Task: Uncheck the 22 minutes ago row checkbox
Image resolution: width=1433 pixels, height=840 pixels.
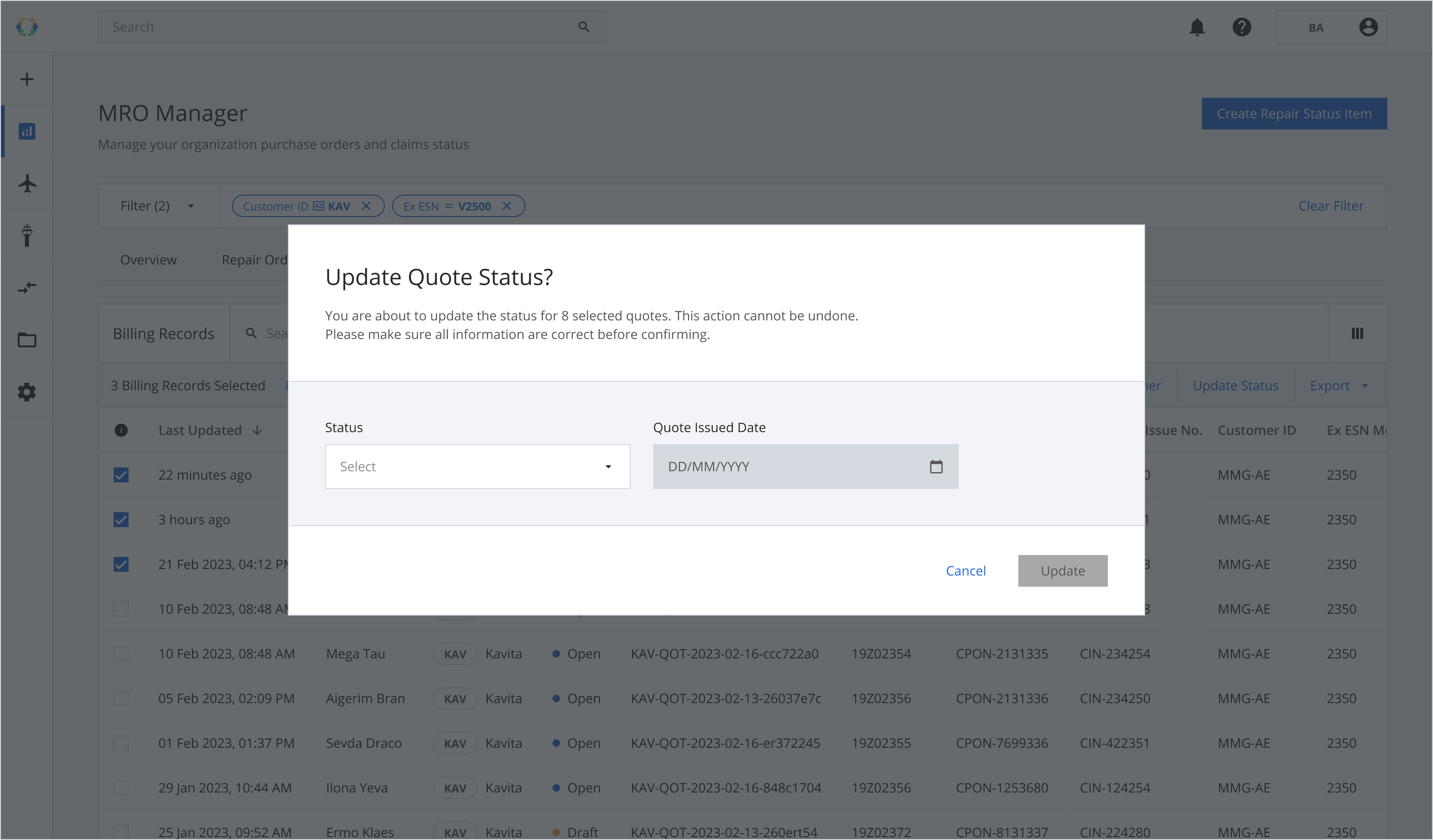Action: pyautogui.click(x=121, y=475)
